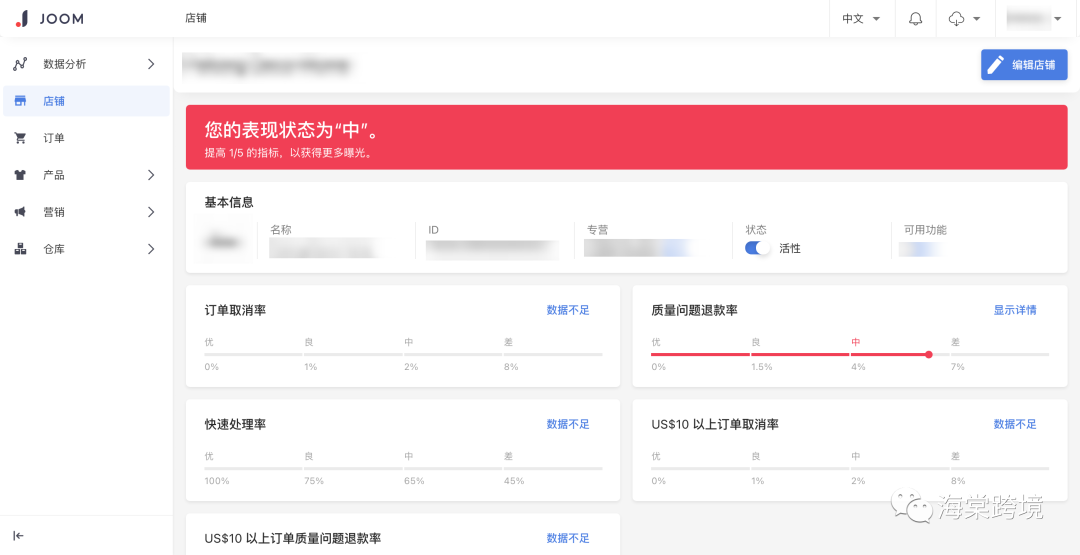
Task: Expand the cloud menu dropdown arrow
Action: tap(977, 19)
